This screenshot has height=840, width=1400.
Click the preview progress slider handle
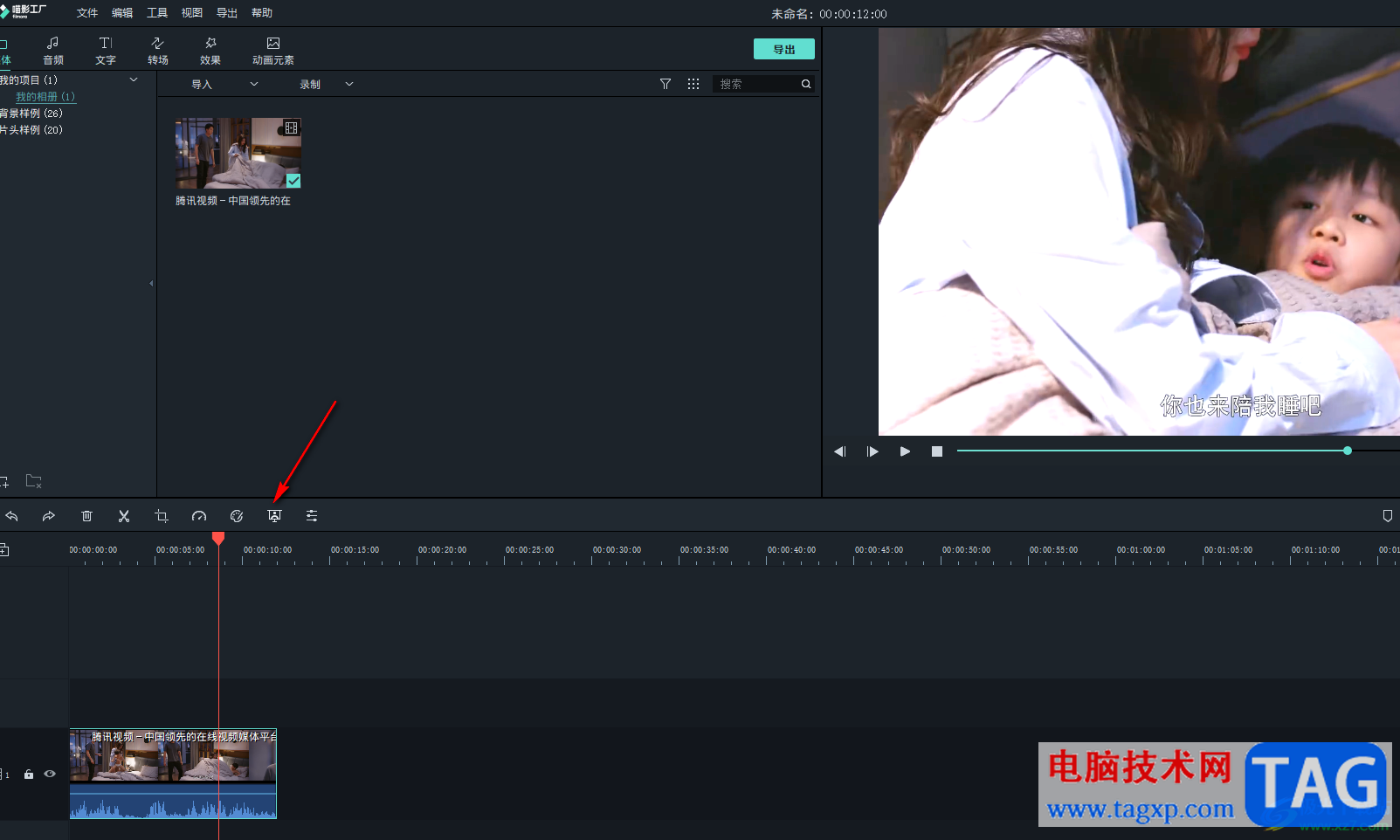coord(1348,451)
